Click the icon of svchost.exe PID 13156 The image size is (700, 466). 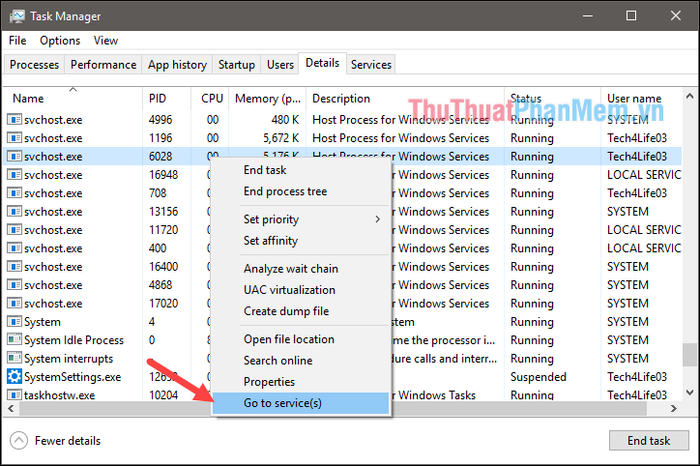(14, 211)
